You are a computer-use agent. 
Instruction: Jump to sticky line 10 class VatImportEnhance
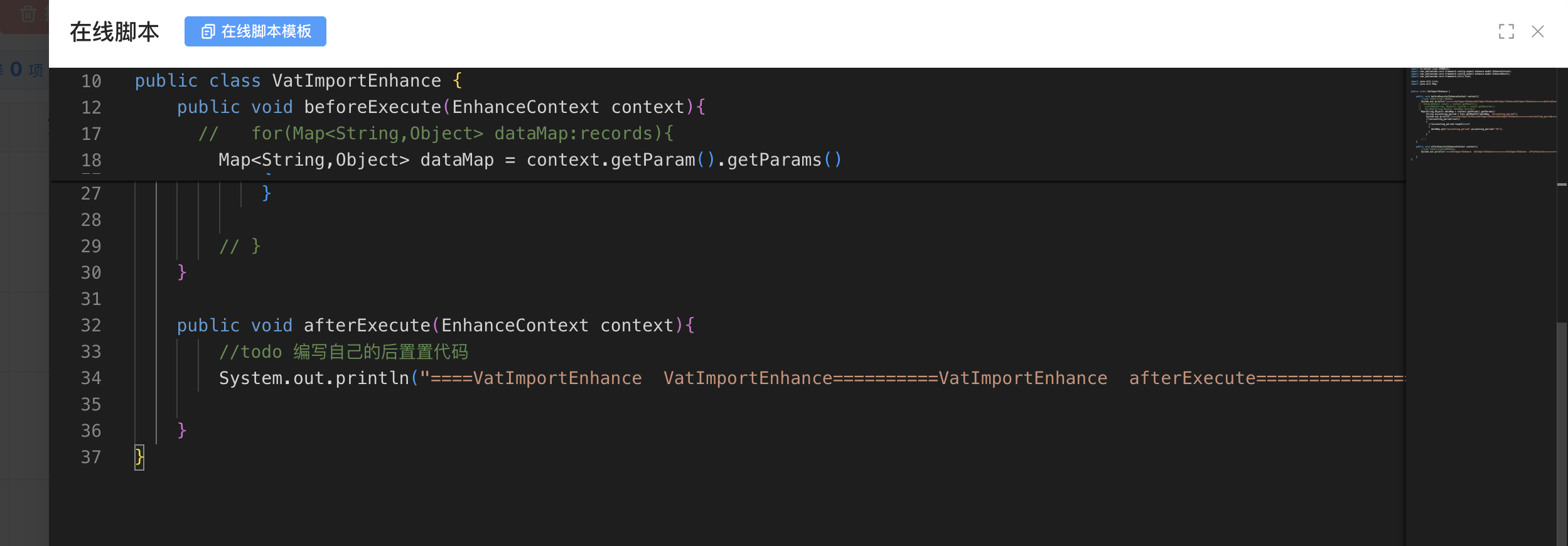click(357, 81)
